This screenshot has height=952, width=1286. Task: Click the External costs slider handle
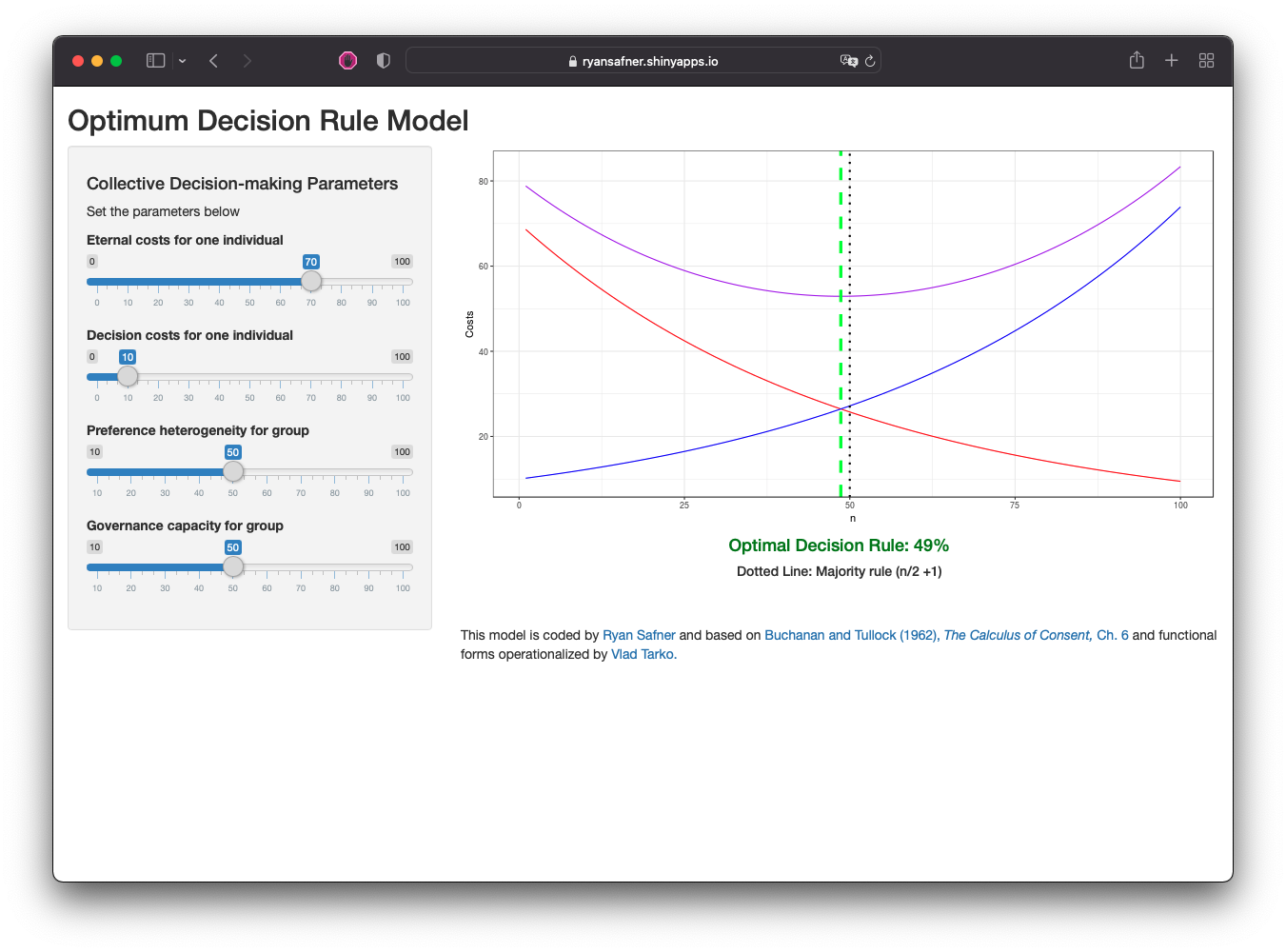click(311, 282)
